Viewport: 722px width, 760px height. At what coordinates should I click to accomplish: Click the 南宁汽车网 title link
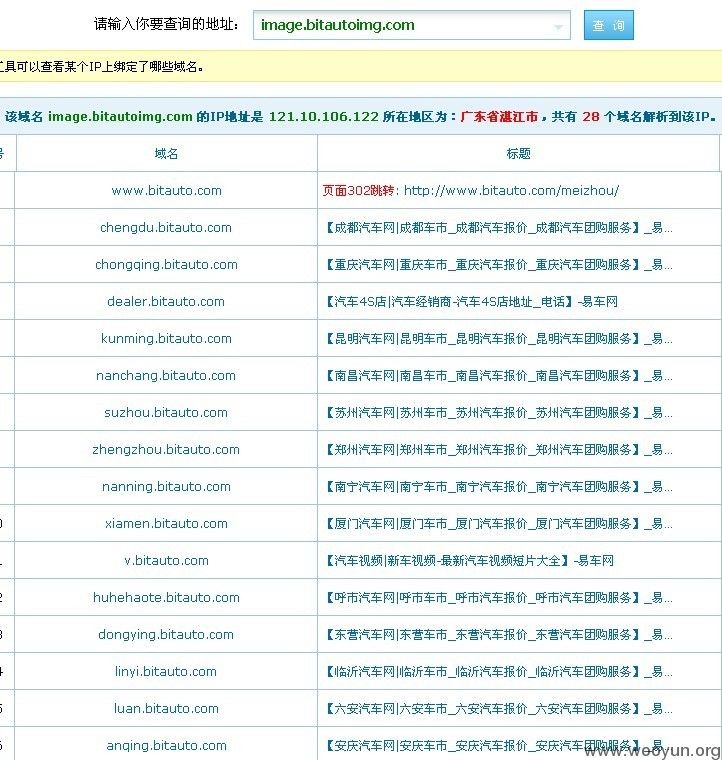[499, 487]
